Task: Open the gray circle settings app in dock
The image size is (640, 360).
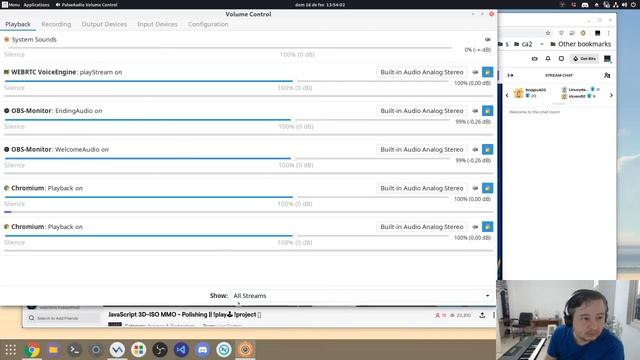Action: [x=96, y=350]
